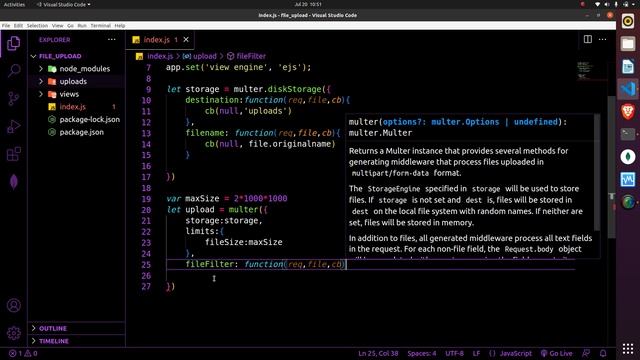Viewport: 640px width, 360px height.
Task: Open Files manager in Ubuntu dock
Action: pyautogui.click(x=628, y=44)
